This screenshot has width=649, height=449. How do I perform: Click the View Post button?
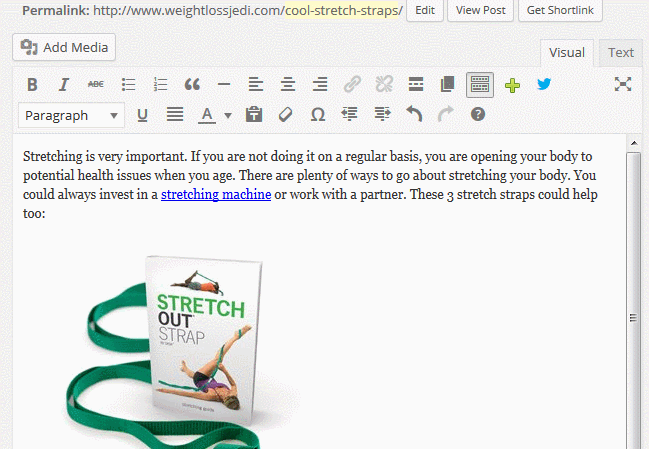(481, 10)
